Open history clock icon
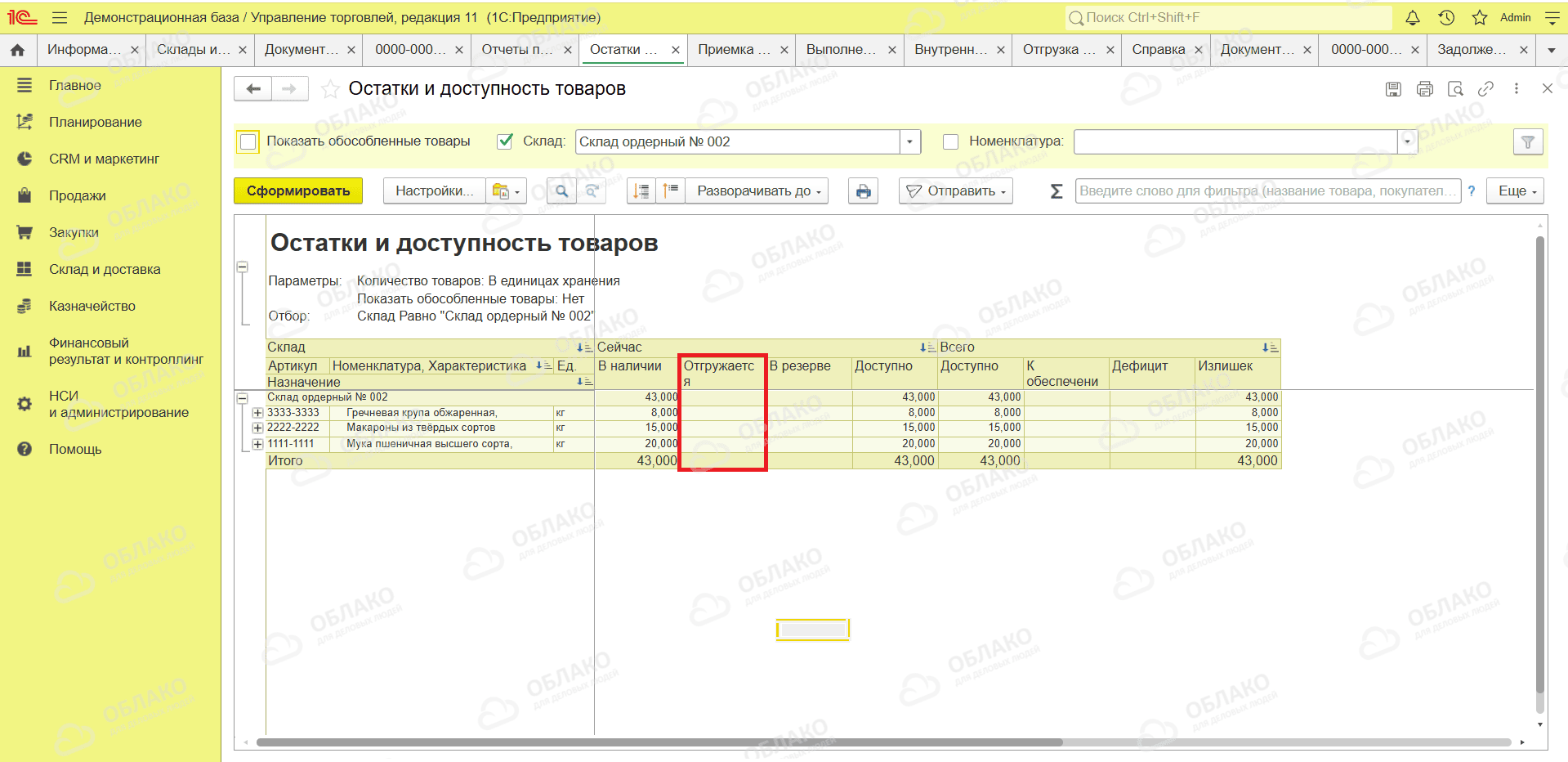Viewport: 1568px width, 762px height. (x=1446, y=18)
